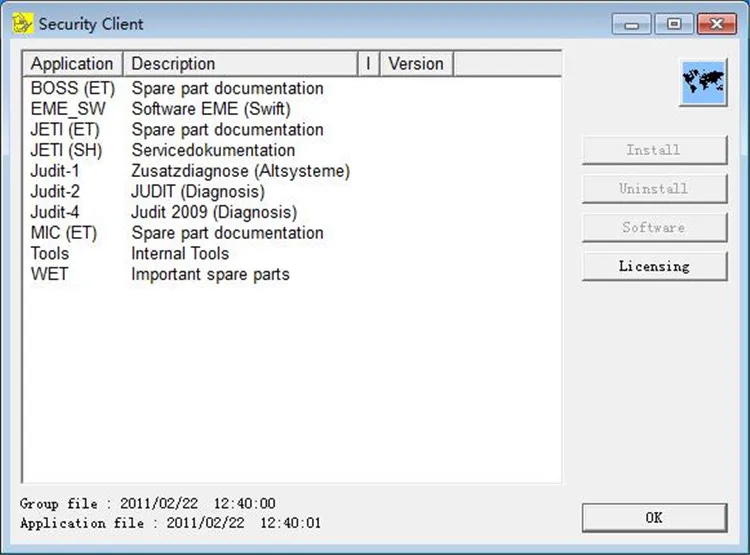Click the Servicedokumentation description
The width and height of the screenshot is (750, 555).
213,150
